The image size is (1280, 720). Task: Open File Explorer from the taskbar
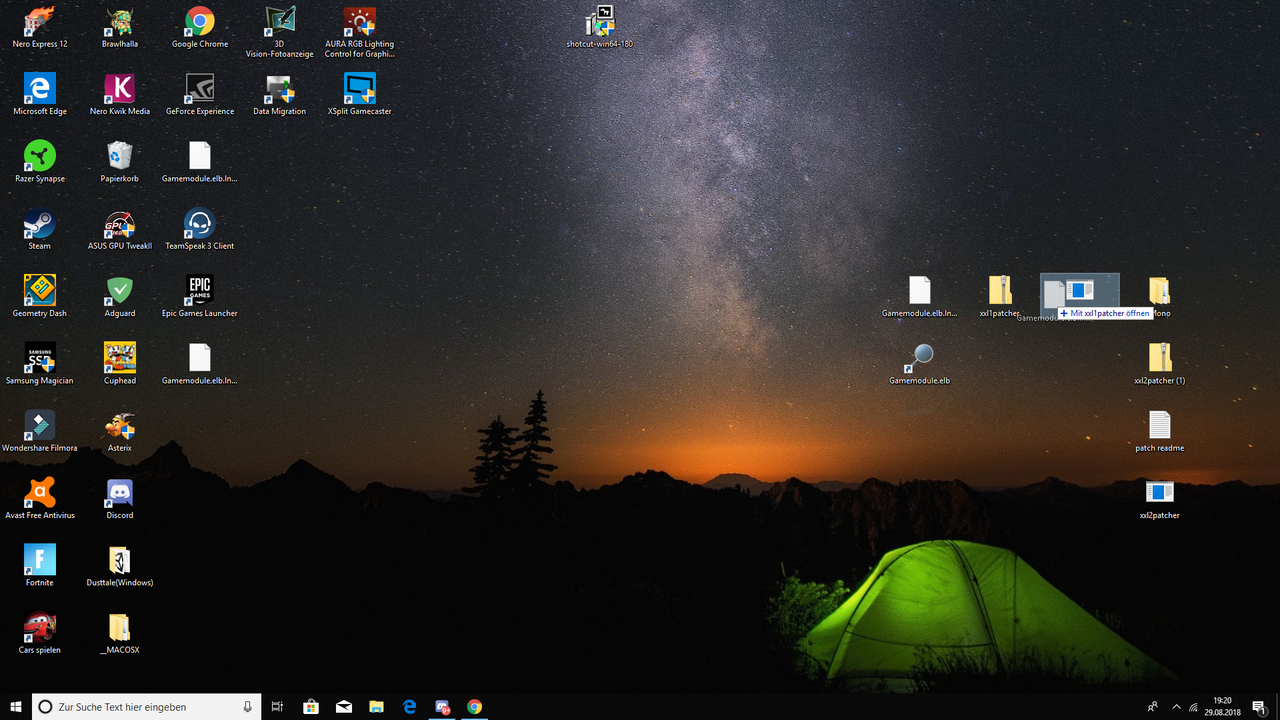377,707
